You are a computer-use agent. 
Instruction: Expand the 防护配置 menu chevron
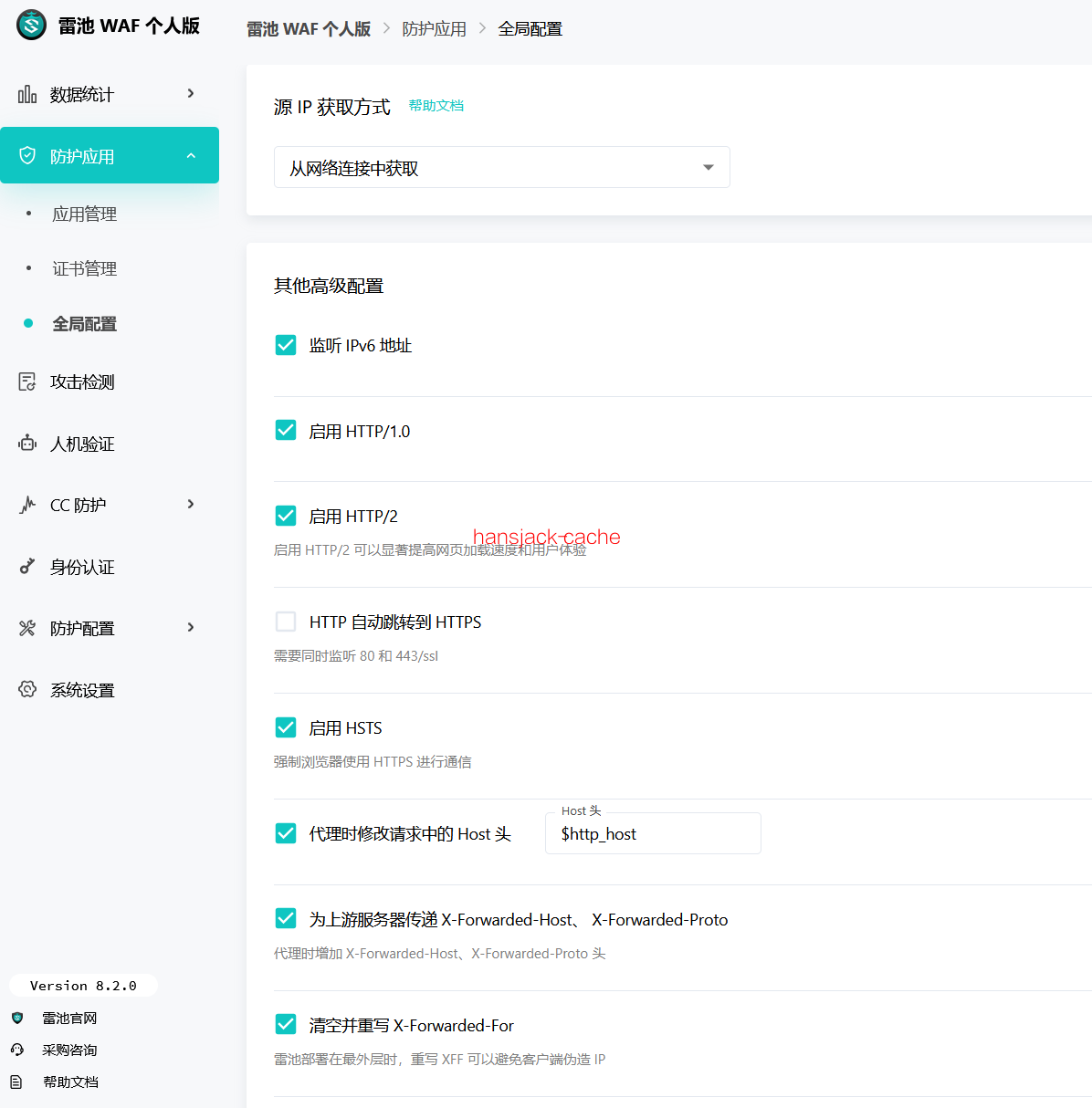[191, 627]
